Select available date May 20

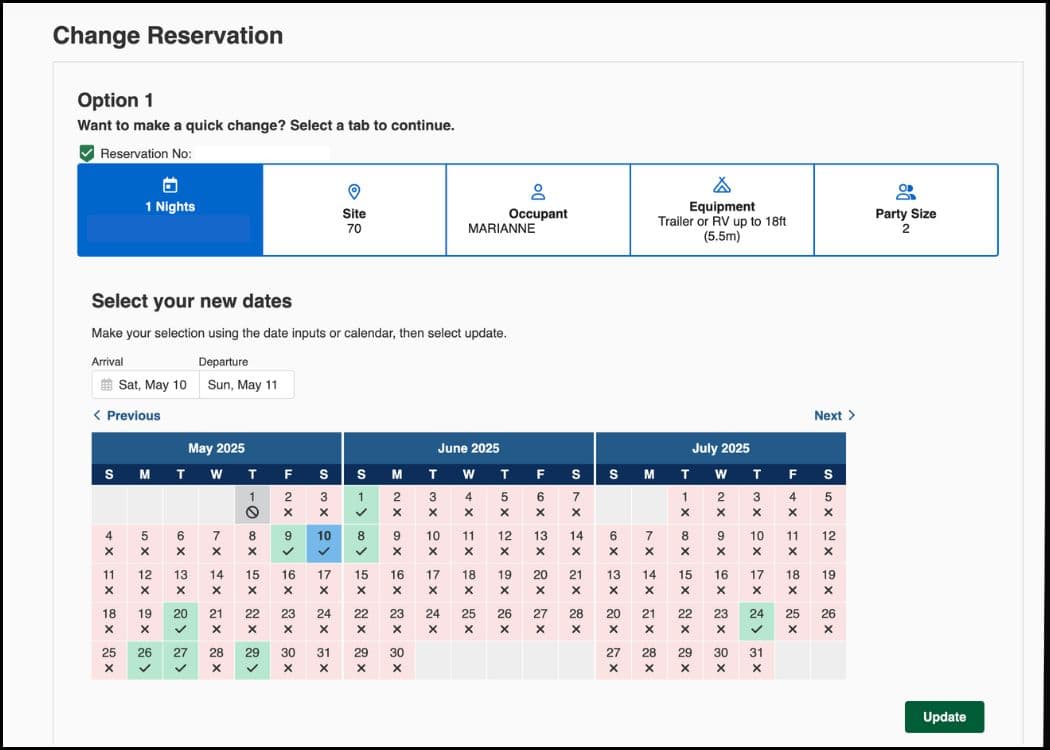[180, 621]
